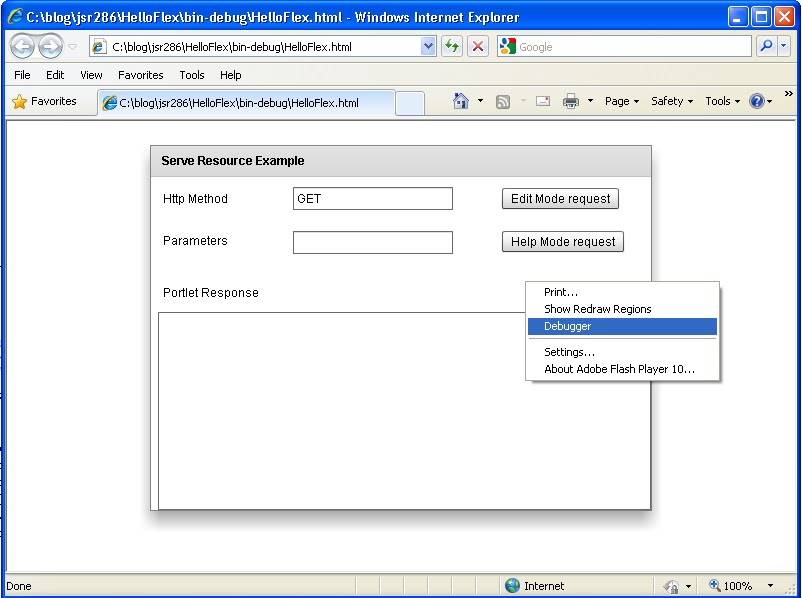This screenshot has height=598, width=802.
Task: Open the Safety command bar menu
Action: (x=672, y=101)
